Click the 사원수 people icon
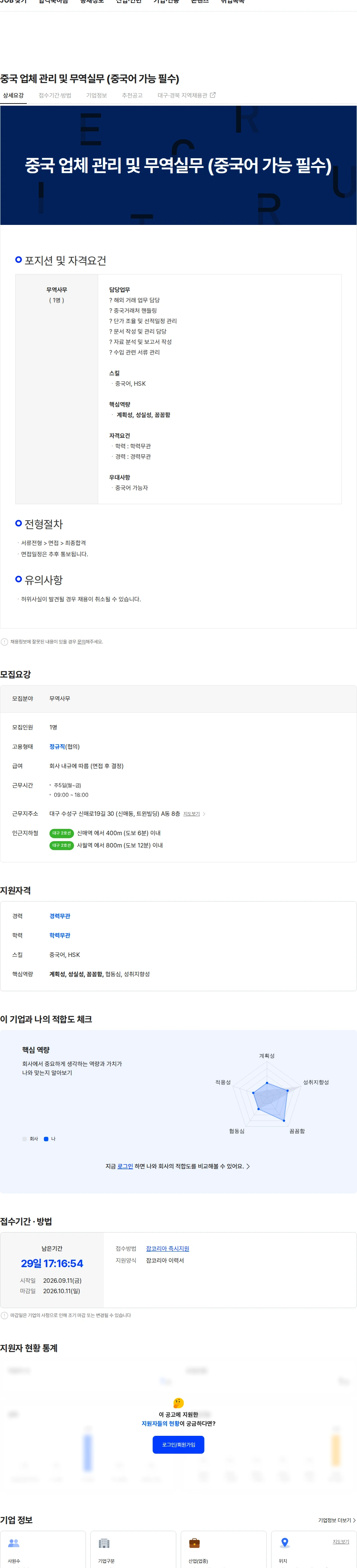 [x=14, y=1543]
